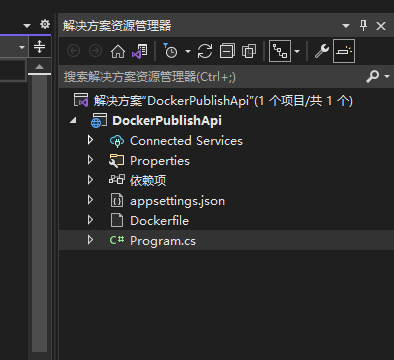Image resolution: width=394 pixels, height=360 pixels.
Task: Click the editor vertical scrollbar track
Action: point(39,213)
